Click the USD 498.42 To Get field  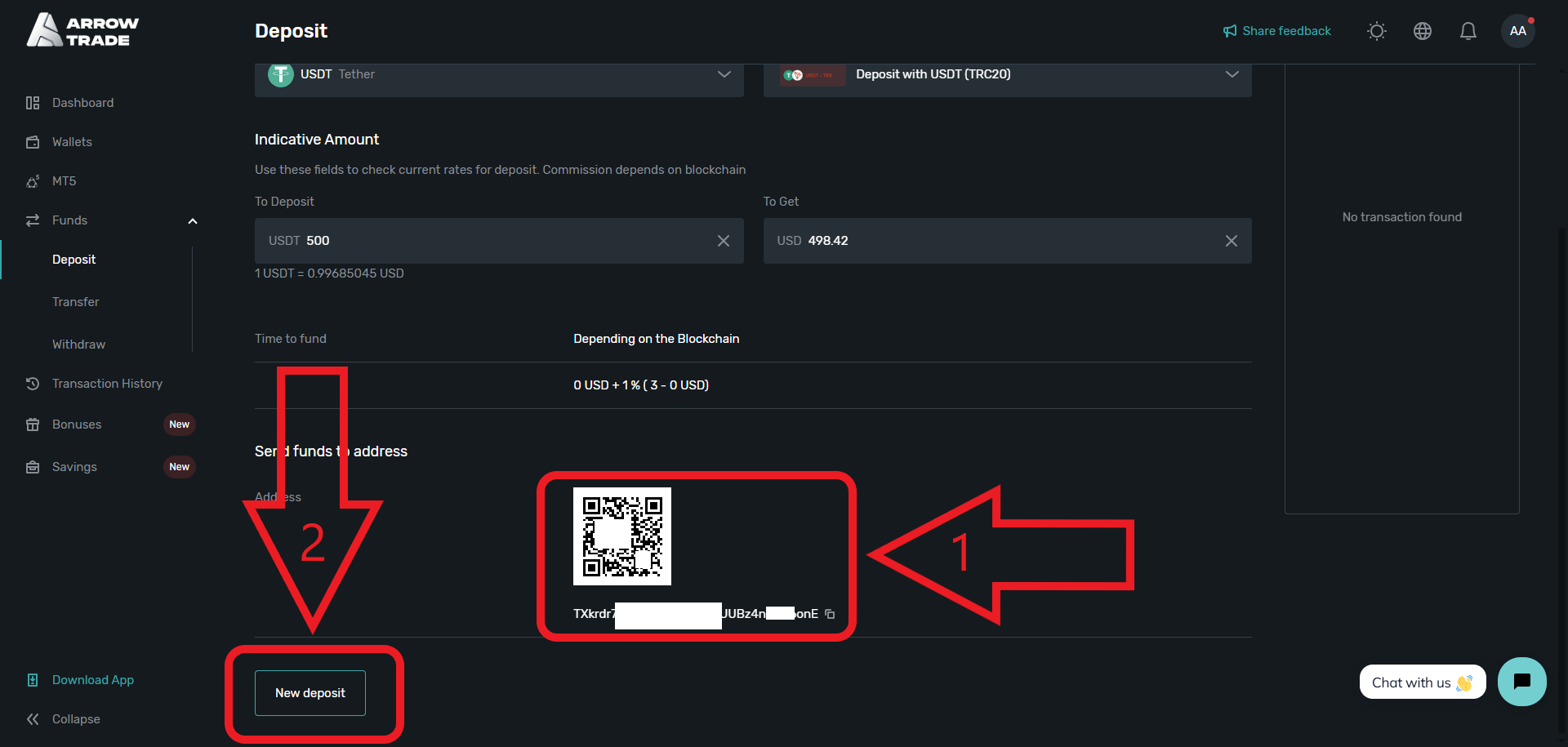pyautogui.click(x=1007, y=241)
